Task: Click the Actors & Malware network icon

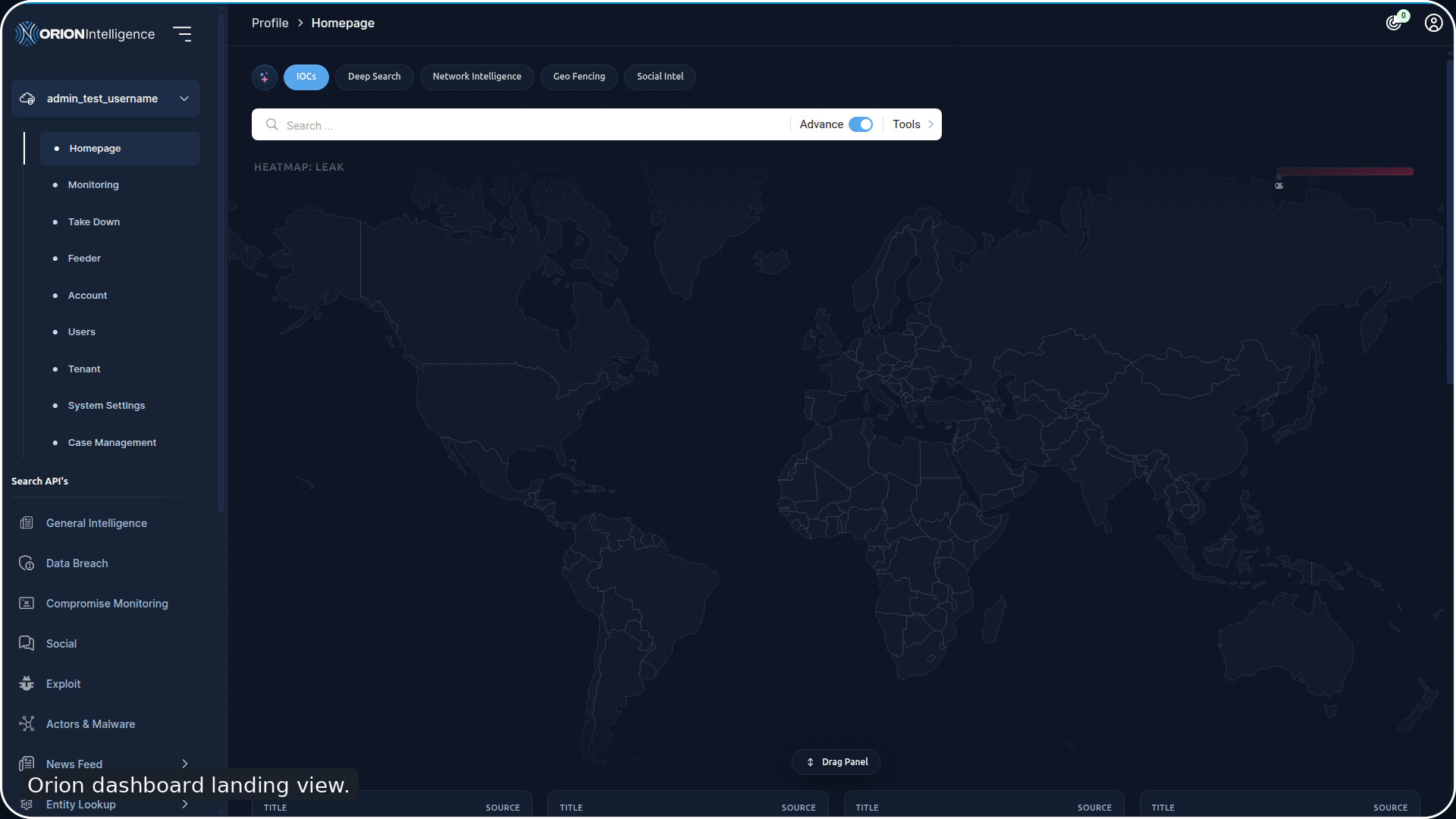Action: point(27,723)
